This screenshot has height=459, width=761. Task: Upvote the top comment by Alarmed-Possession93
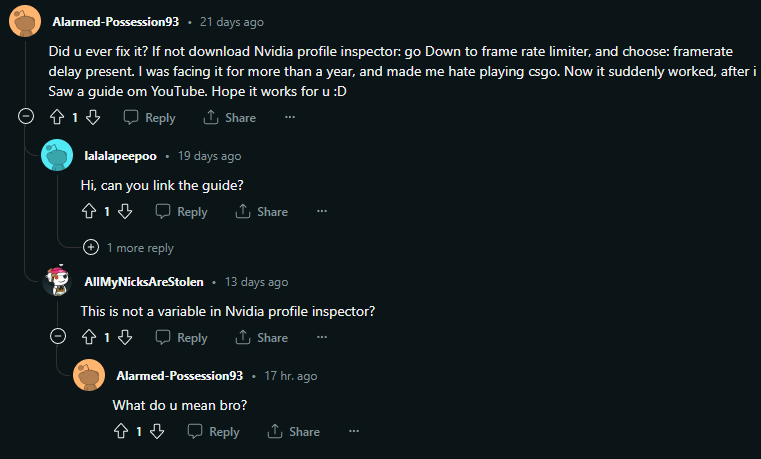click(57, 117)
